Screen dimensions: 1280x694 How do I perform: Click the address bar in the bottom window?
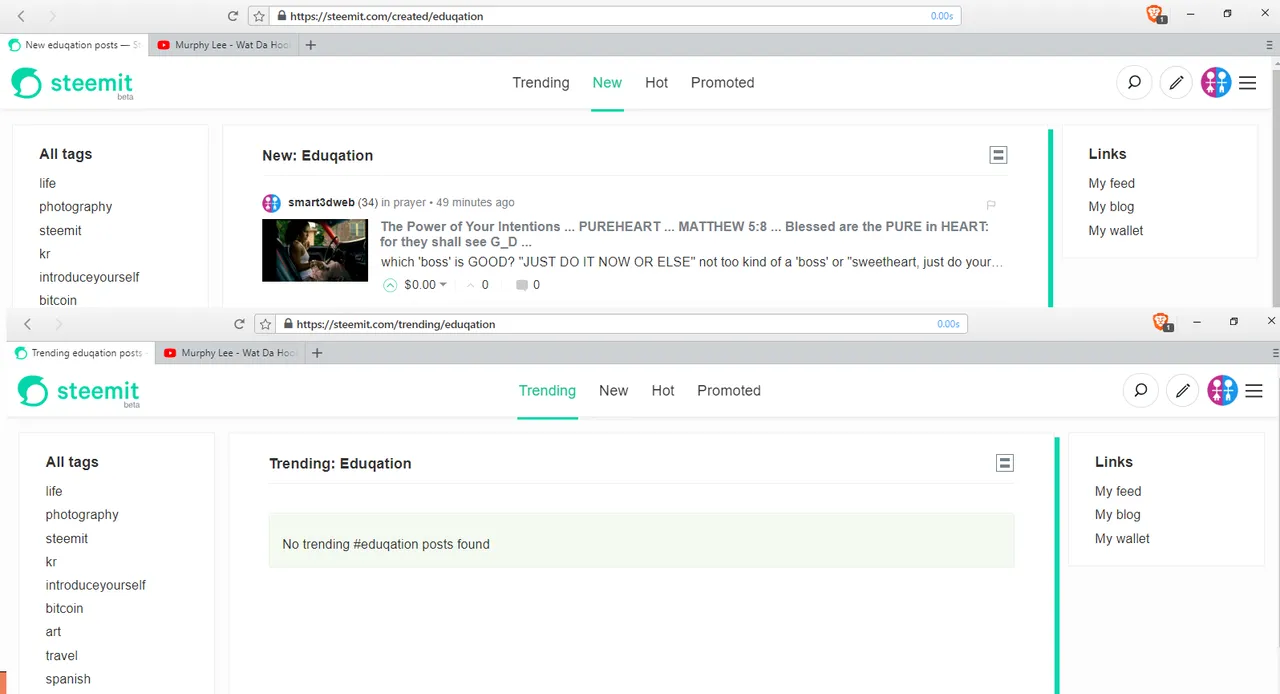coord(620,324)
